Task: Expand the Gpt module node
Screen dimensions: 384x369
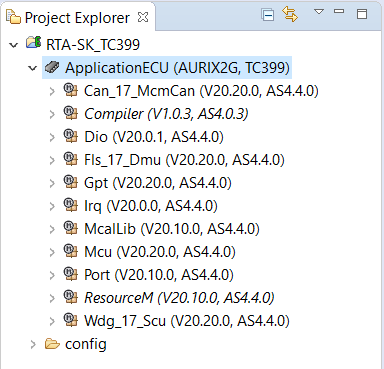Action: pos(52,184)
